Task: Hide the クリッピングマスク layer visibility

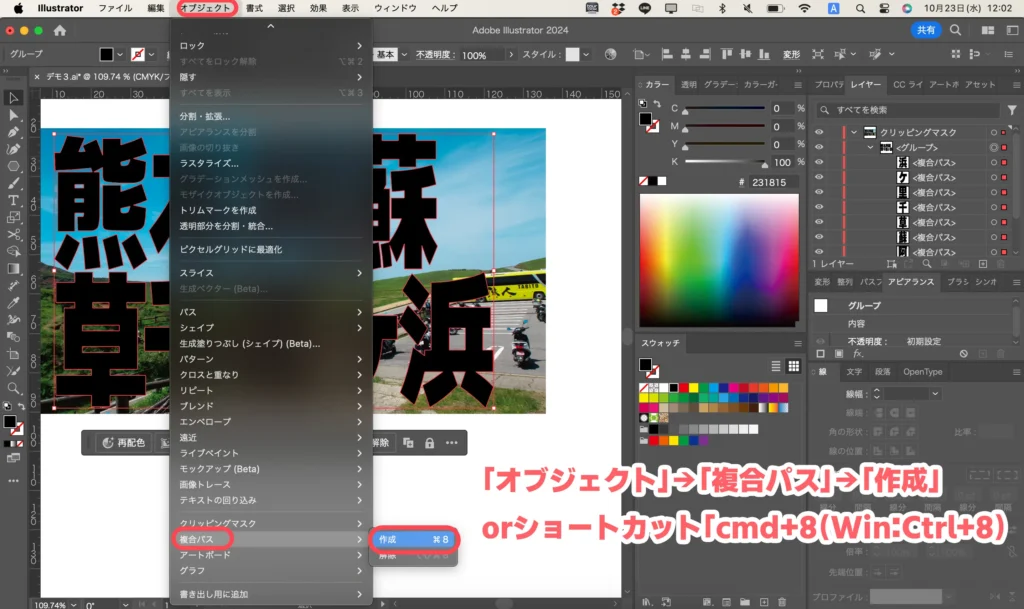Action: (820, 133)
